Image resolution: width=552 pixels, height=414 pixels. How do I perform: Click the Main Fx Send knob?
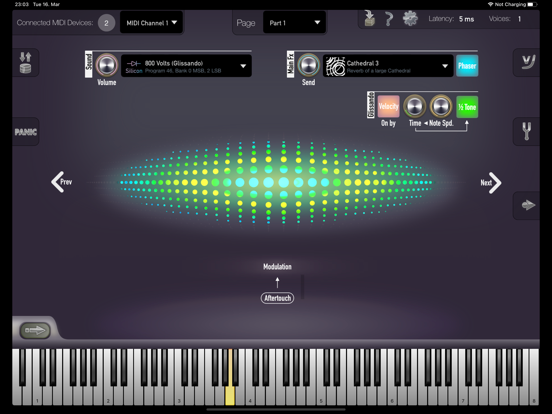(x=308, y=65)
